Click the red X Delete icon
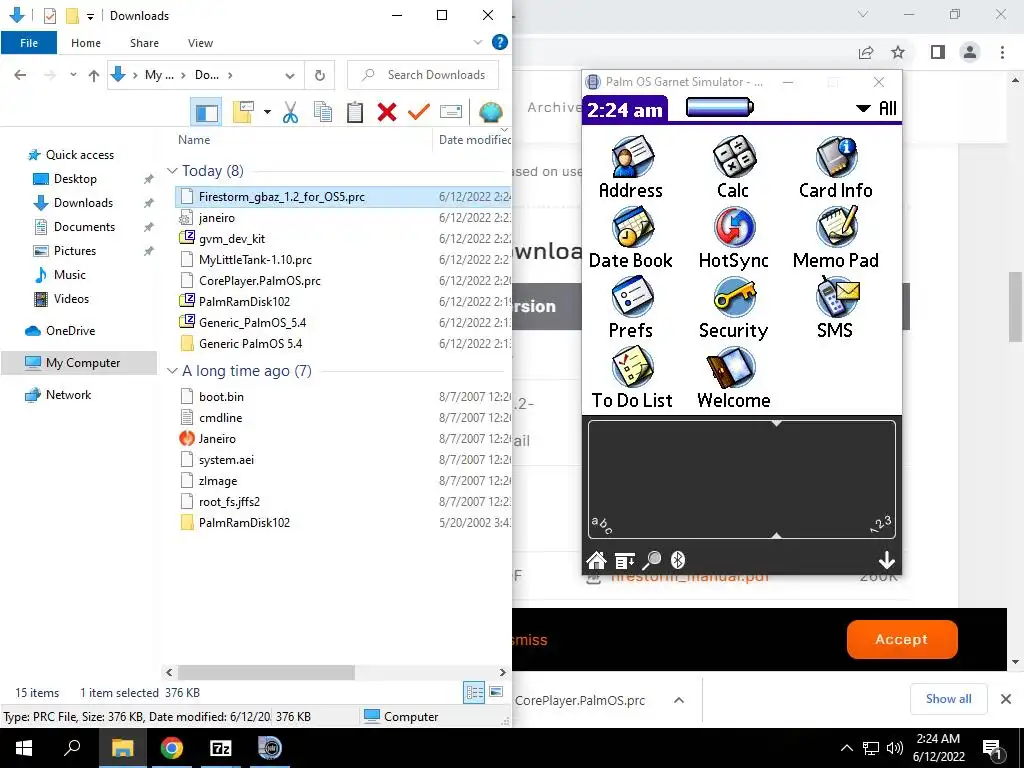 387,112
